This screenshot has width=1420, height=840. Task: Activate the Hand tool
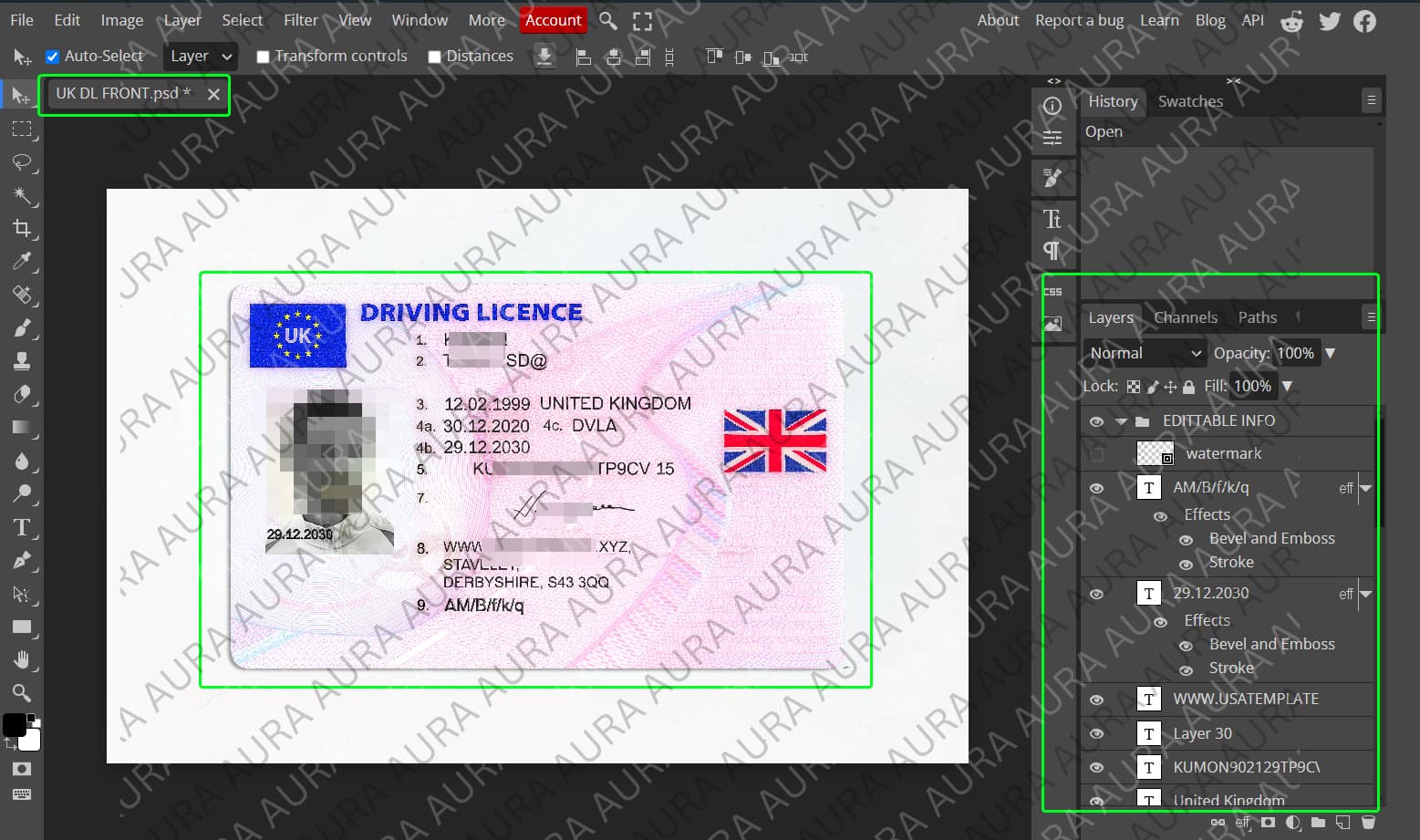tap(21, 659)
